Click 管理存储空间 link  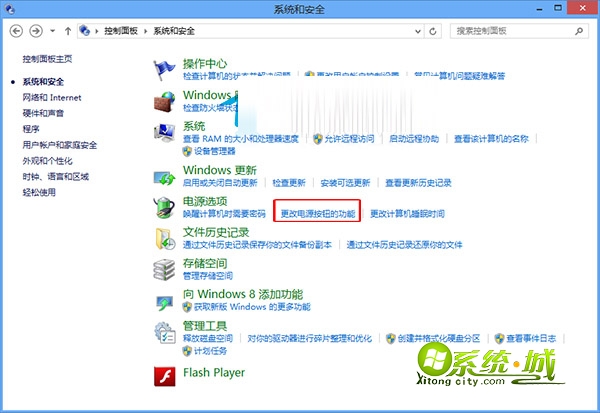(208, 276)
